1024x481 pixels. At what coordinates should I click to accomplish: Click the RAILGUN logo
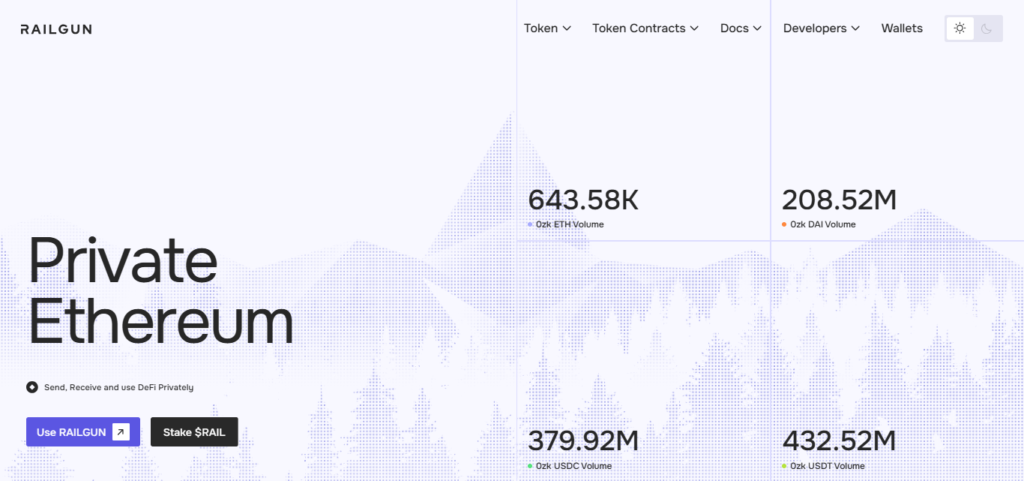[x=56, y=29]
